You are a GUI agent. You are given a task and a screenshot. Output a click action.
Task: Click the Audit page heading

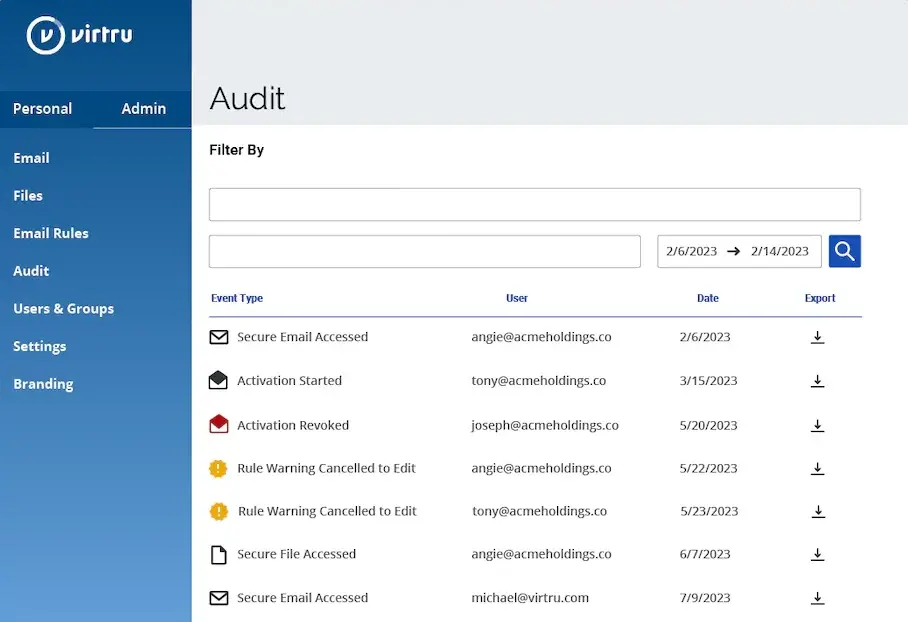247,98
